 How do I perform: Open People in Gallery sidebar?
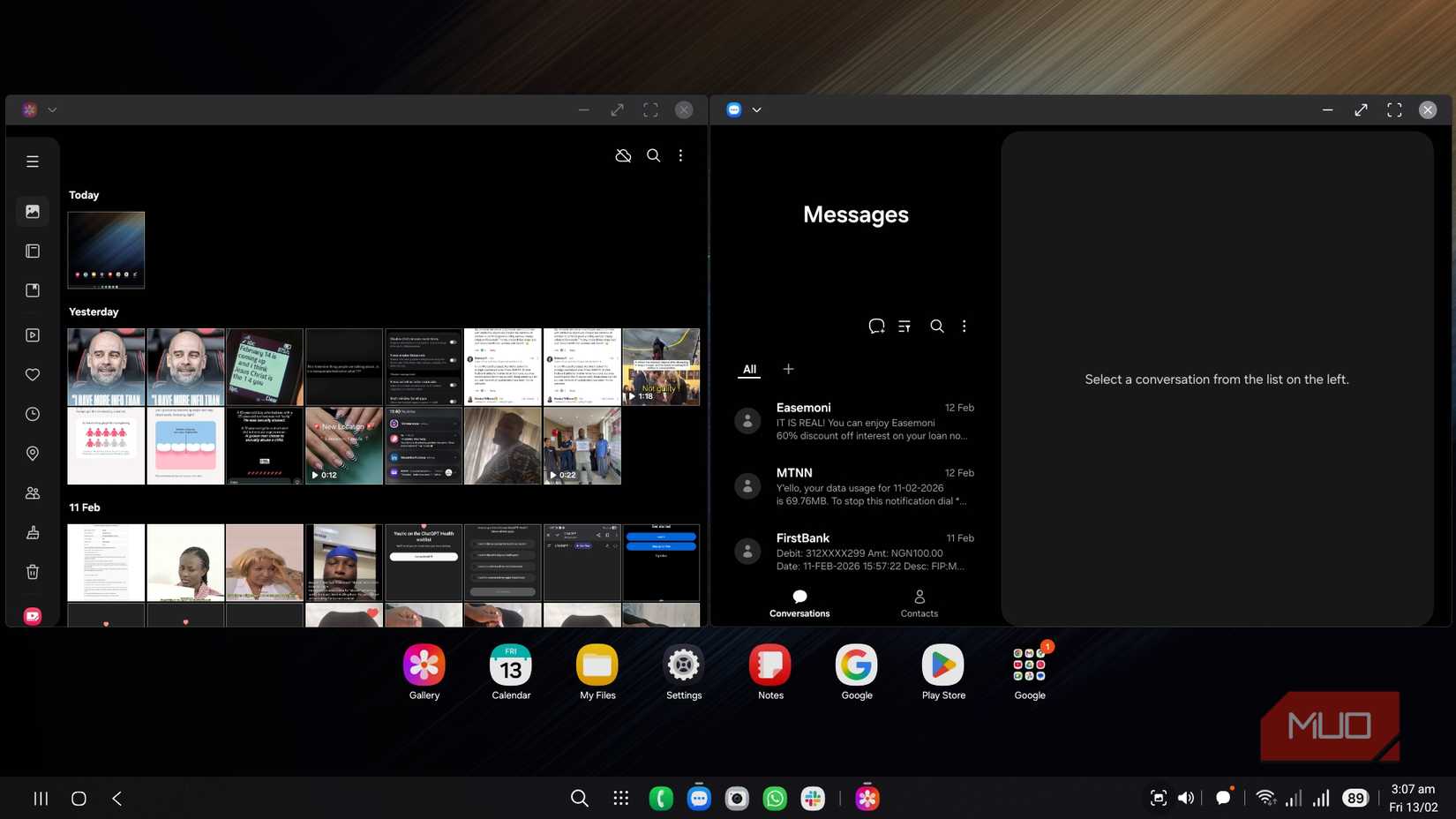pyautogui.click(x=33, y=493)
